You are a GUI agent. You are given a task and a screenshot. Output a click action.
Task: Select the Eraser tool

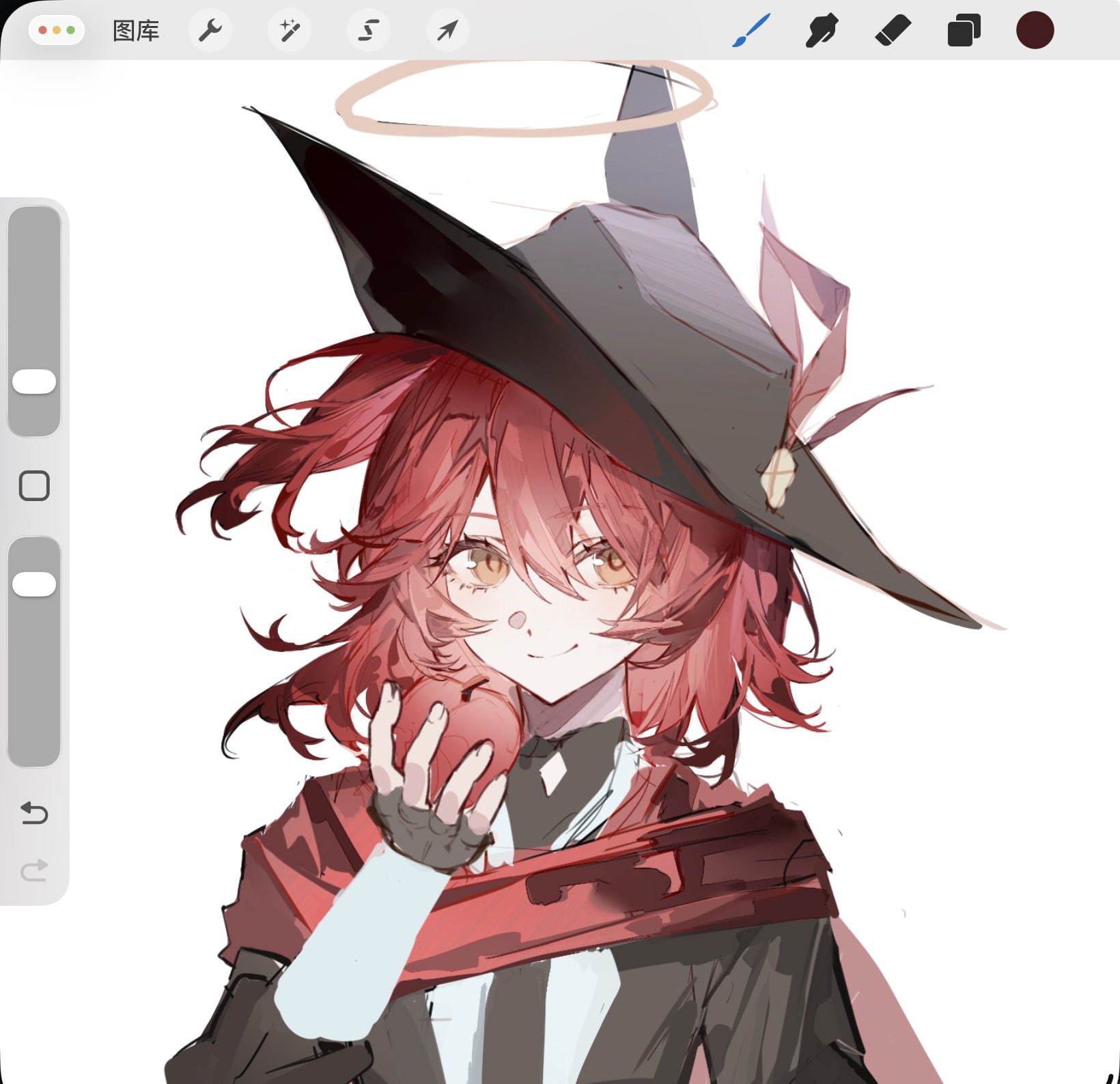tap(893, 31)
